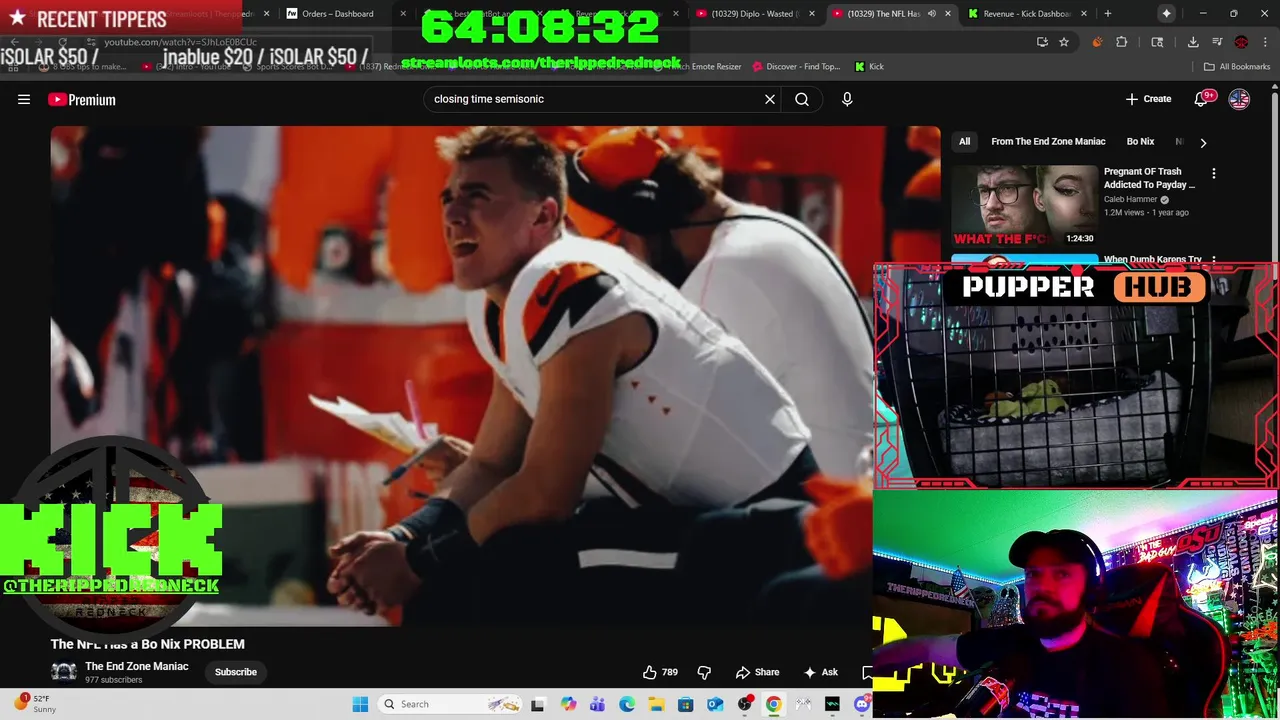Install app icon in the address bar
Viewport: 1280px width, 720px height.
pos(1042,42)
